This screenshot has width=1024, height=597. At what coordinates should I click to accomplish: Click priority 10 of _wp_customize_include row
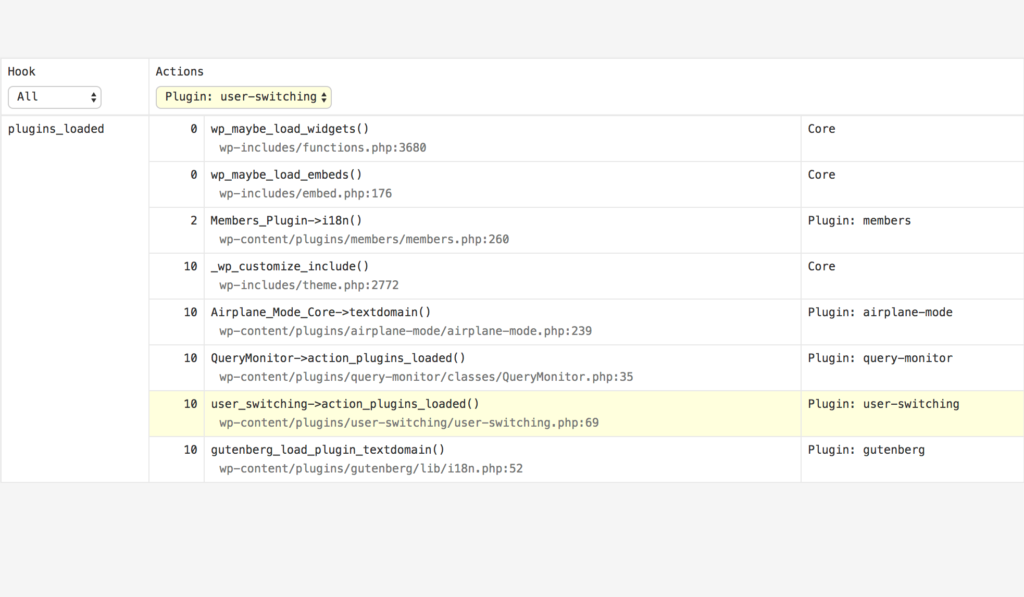tap(190, 266)
